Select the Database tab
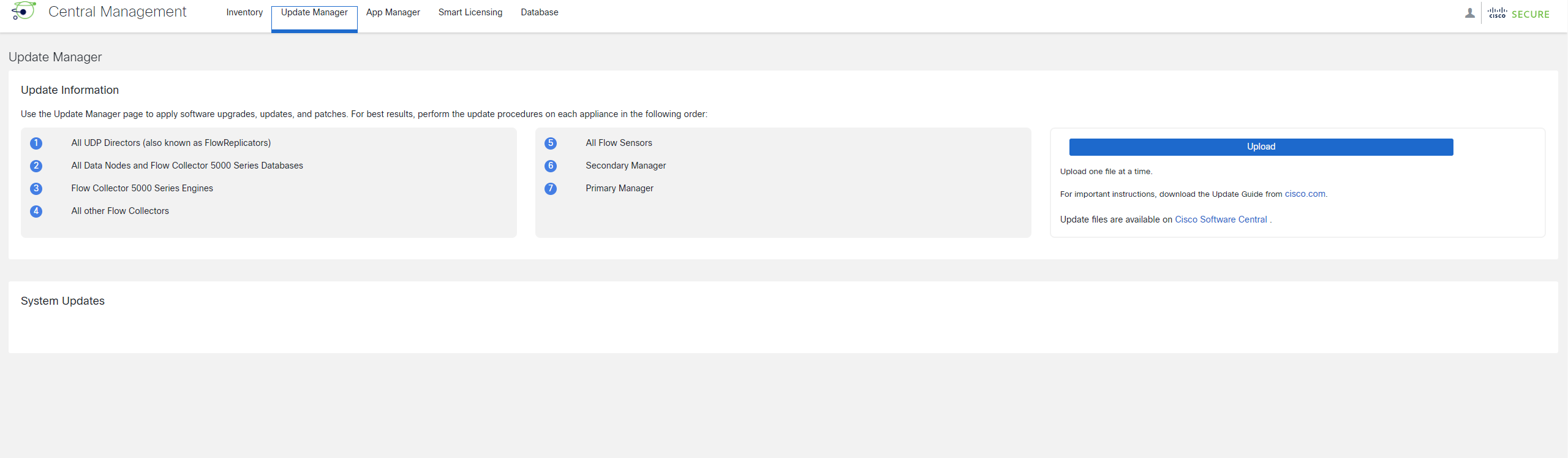1568x458 pixels. (x=539, y=12)
